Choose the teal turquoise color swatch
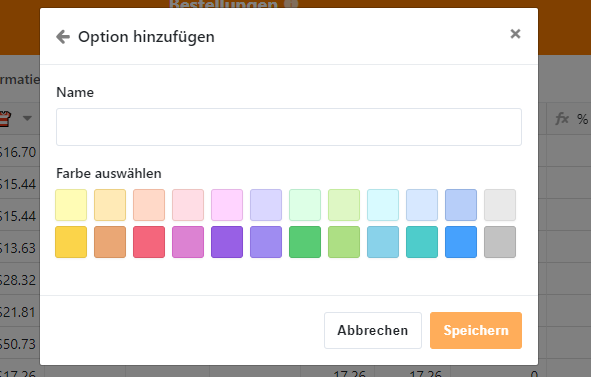Screen dimensions: 591x377 point(422,242)
